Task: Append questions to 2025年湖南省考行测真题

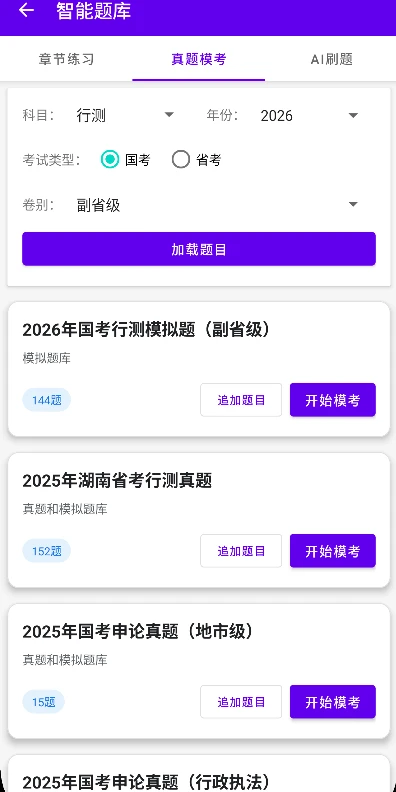Action: coord(241,551)
